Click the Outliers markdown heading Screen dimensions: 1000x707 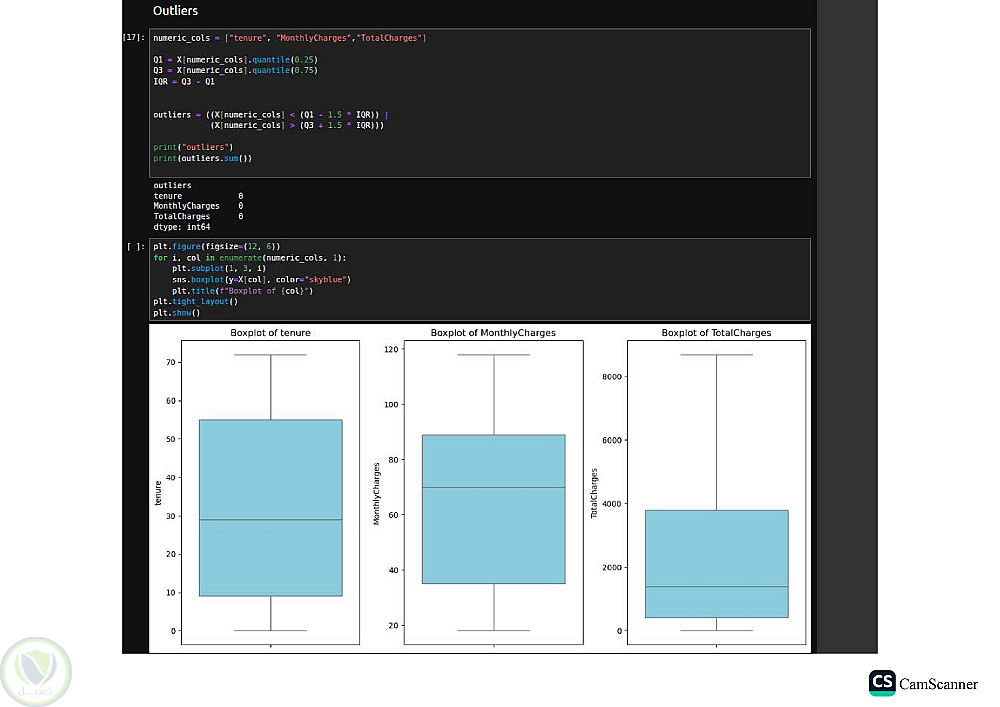175,11
